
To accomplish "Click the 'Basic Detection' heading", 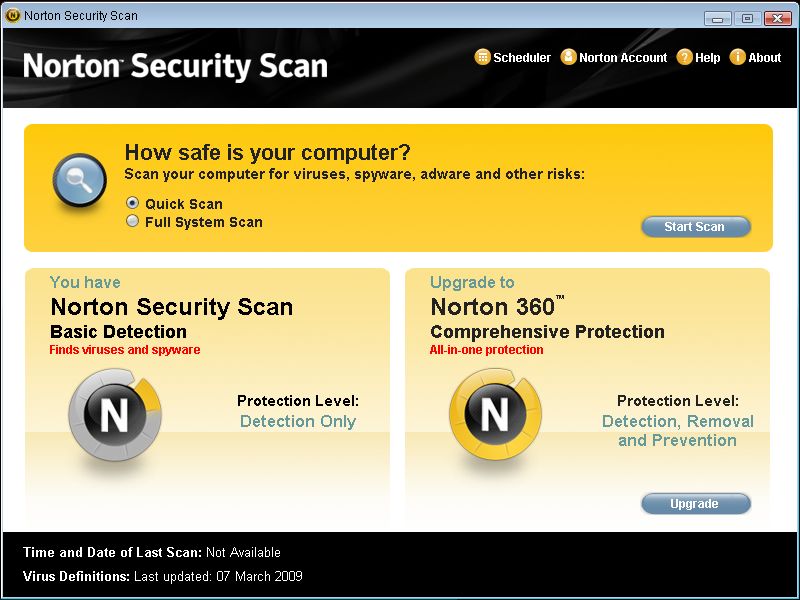I will click(x=118, y=332).
